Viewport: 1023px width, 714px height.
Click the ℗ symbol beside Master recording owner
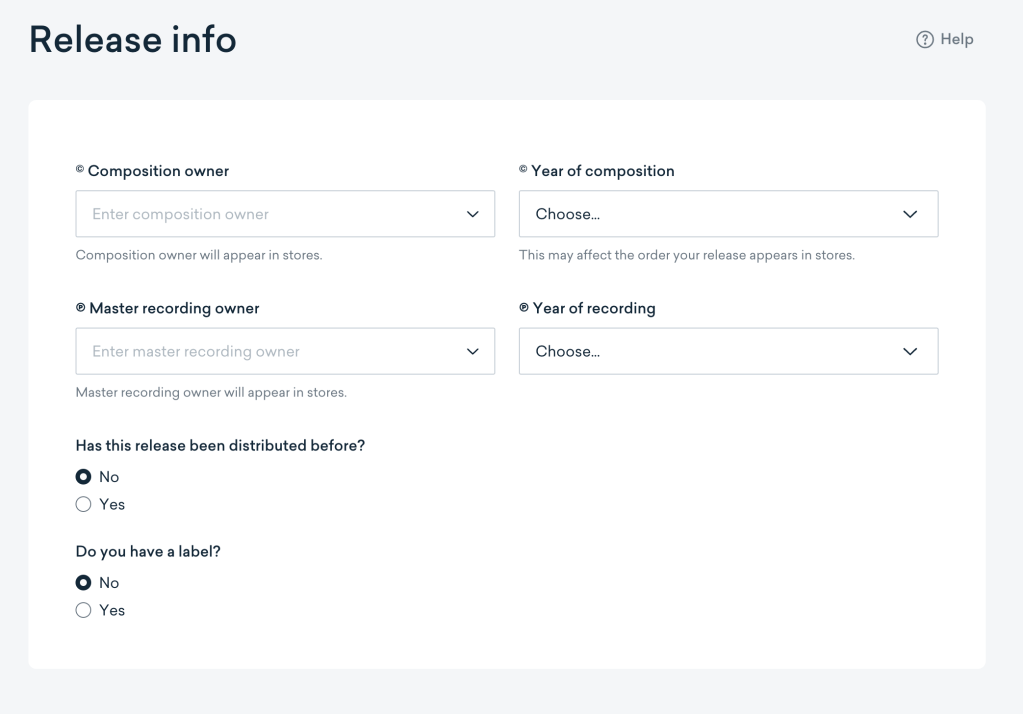(81, 308)
